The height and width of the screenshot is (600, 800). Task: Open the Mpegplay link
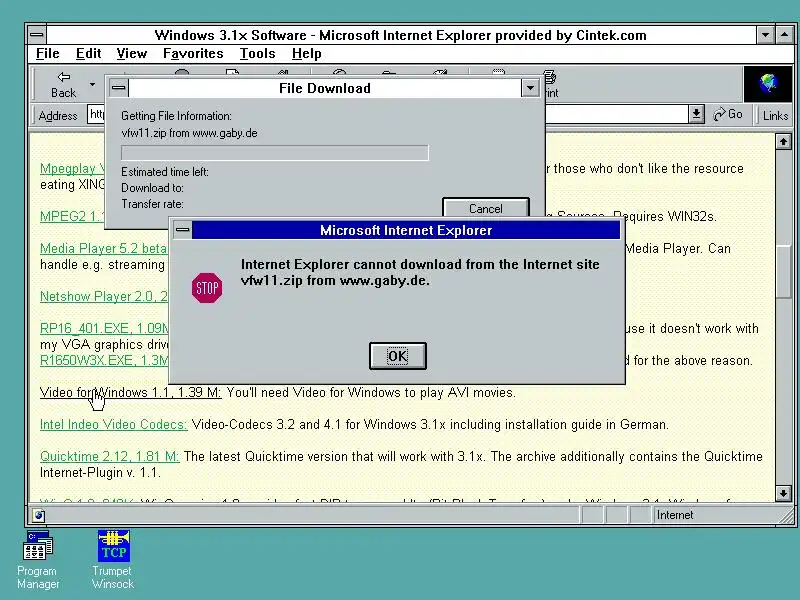pyautogui.click(x=72, y=168)
